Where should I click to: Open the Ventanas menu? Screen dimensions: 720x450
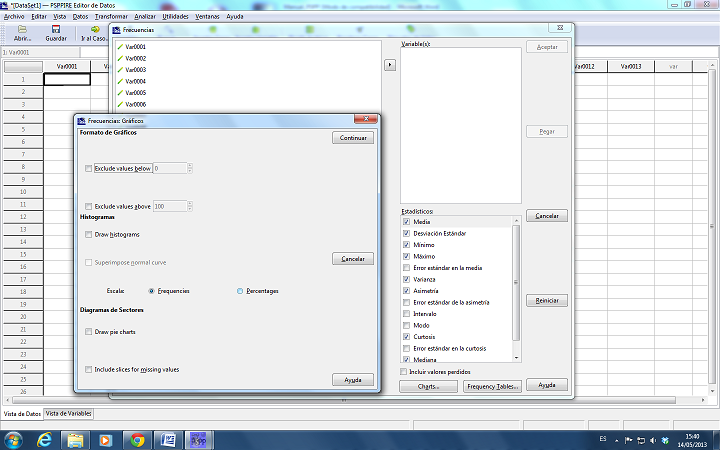pos(208,17)
